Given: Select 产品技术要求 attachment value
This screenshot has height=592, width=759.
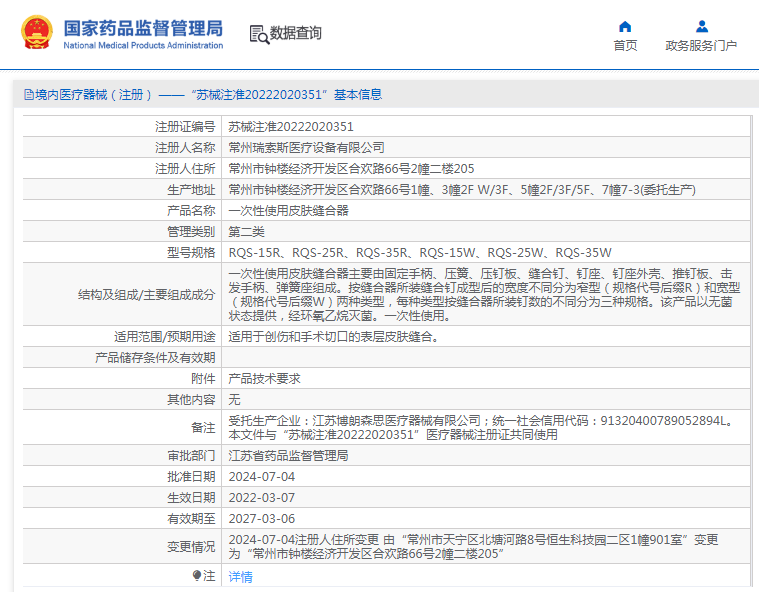Looking at the screenshot, I should click(x=264, y=379).
